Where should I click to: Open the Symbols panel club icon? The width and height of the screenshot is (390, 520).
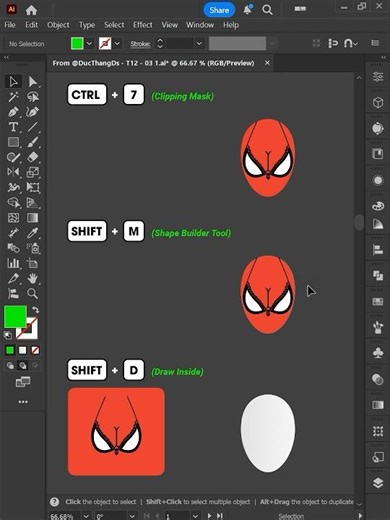[x=378, y=353]
